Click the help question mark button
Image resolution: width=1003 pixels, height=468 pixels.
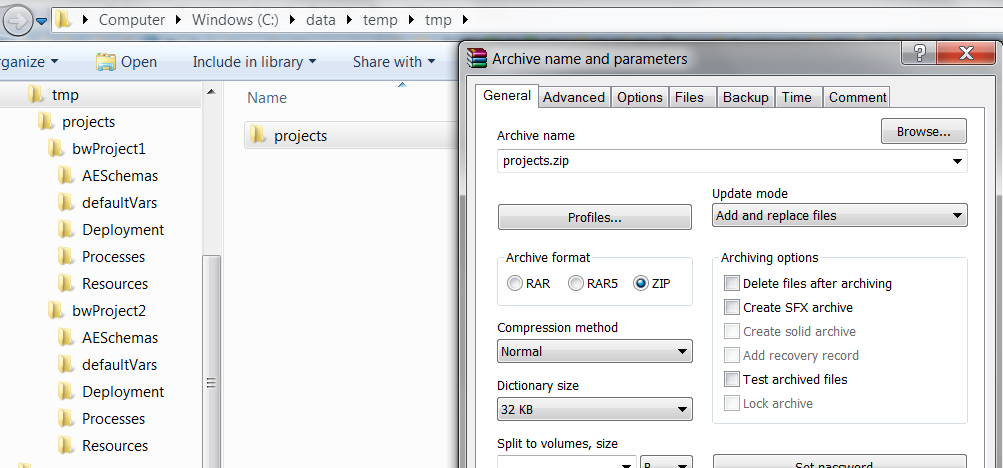click(919, 52)
